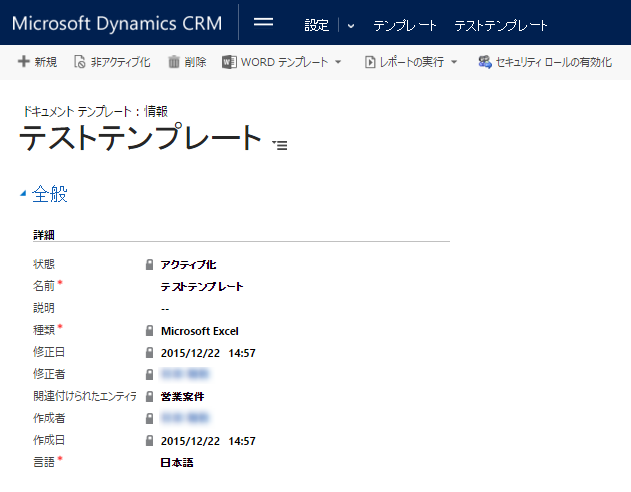Image resolution: width=631 pixels, height=492 pixels.
Task: Expand the WORD テンプレート dropdown arrow
Action: (x=338, y=62)
